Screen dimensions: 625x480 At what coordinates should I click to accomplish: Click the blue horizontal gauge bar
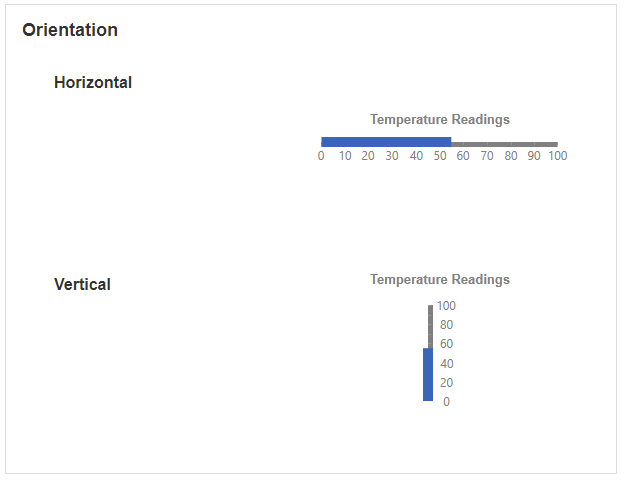click(x=386, y=142)
